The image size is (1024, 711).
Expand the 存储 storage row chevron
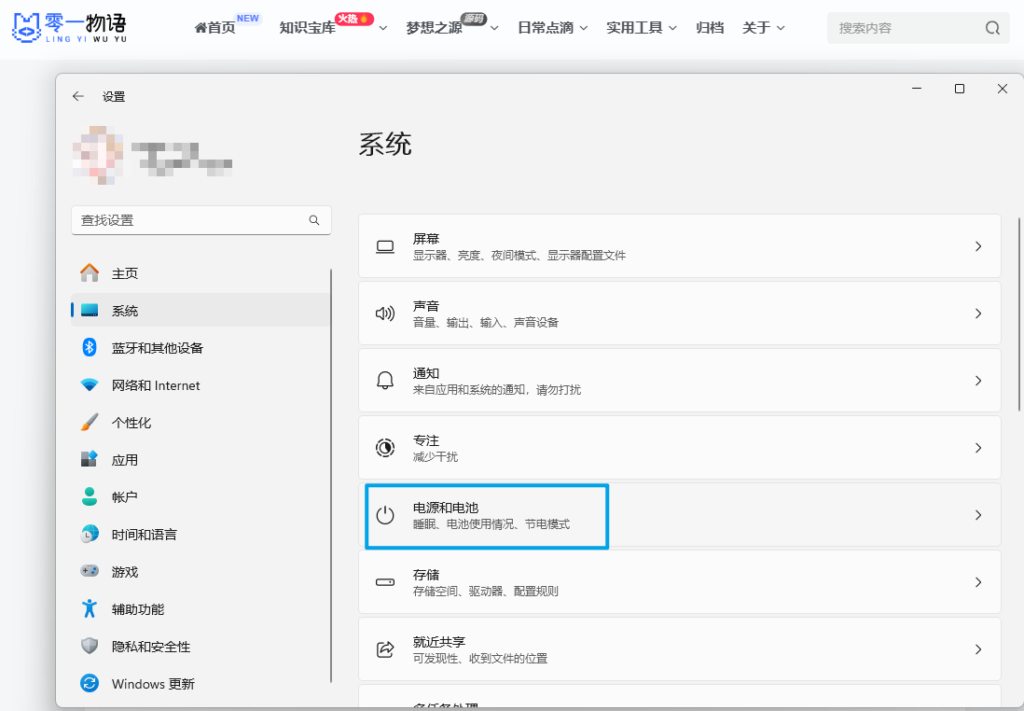coord(978,582)
